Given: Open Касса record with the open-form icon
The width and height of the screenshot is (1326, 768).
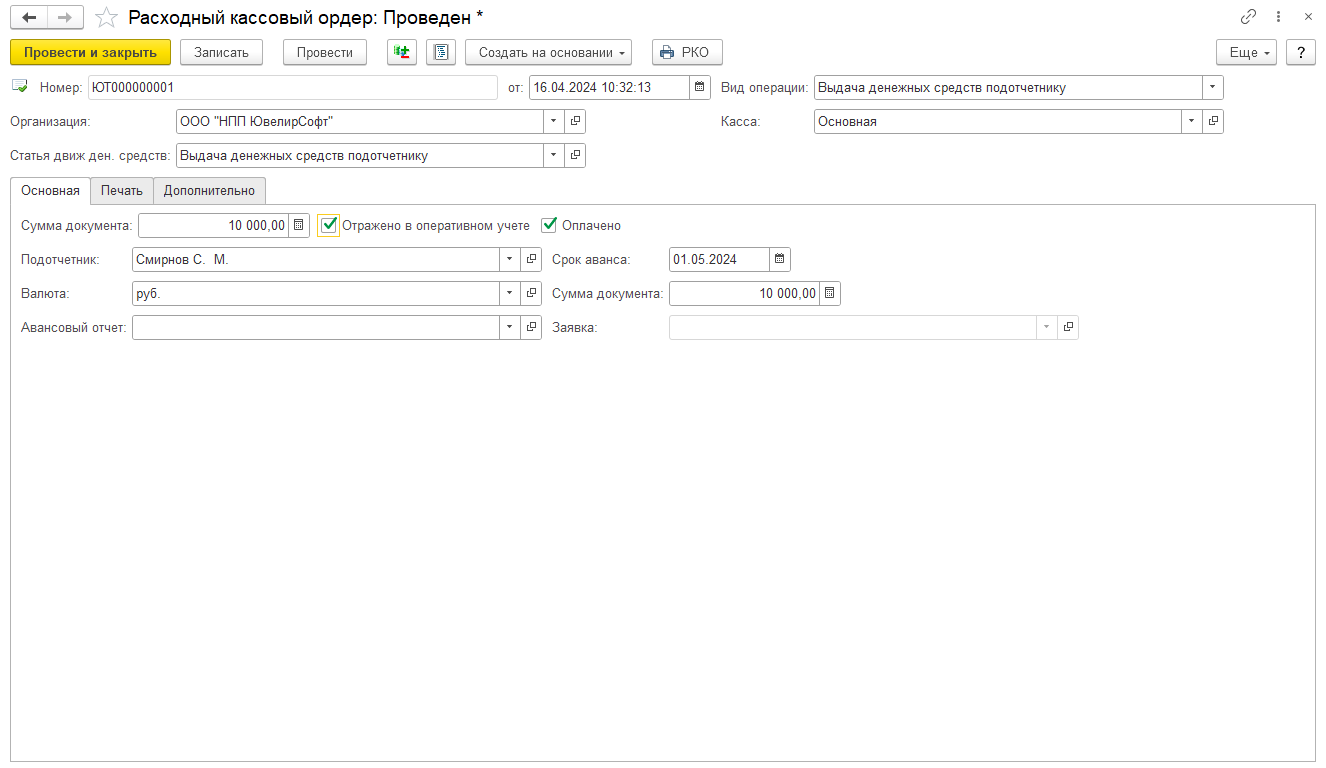Looking at the screenshot, I should pyautogui.click(x=1213, y=121).
